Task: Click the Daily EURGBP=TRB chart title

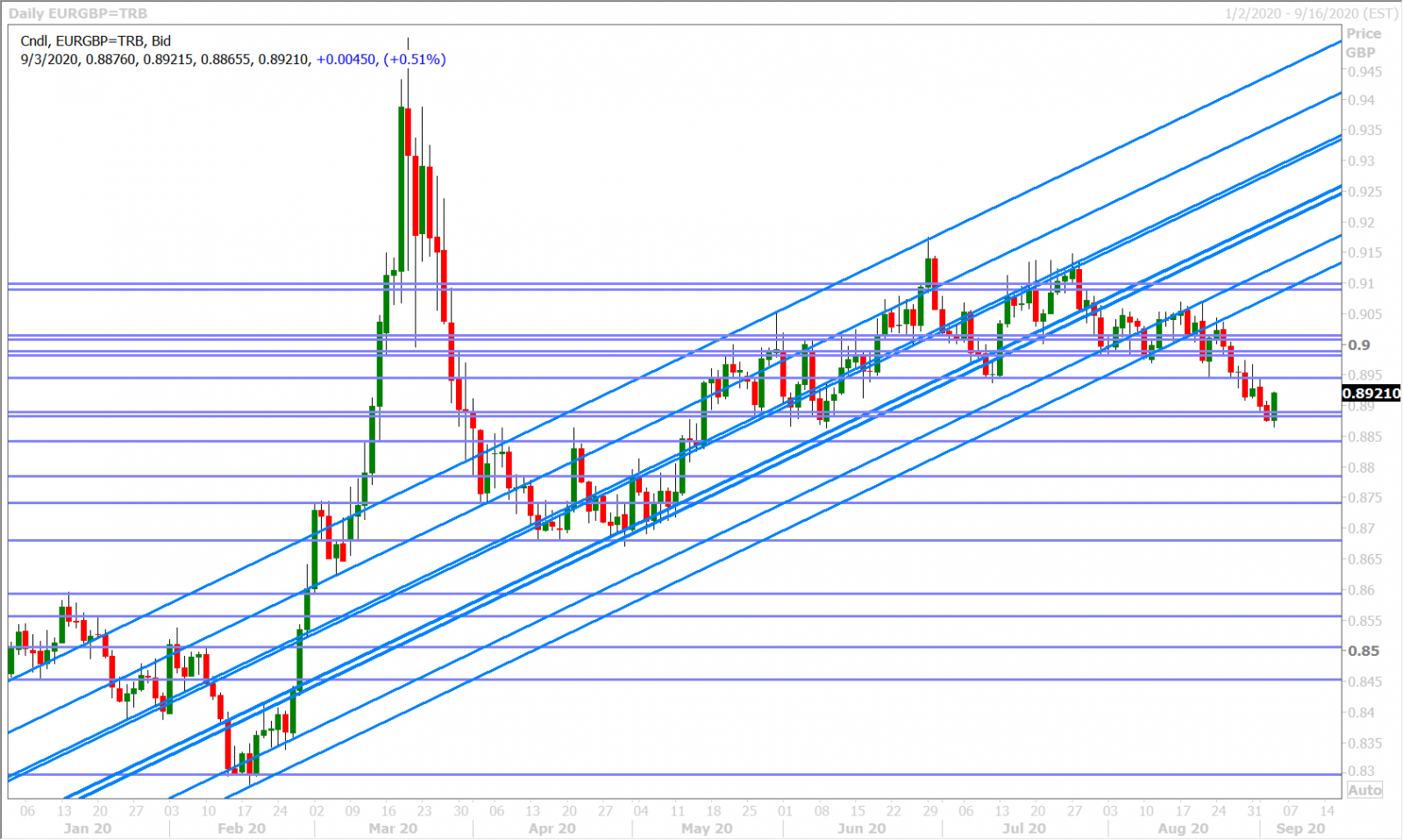Action: tap(78, 13)
